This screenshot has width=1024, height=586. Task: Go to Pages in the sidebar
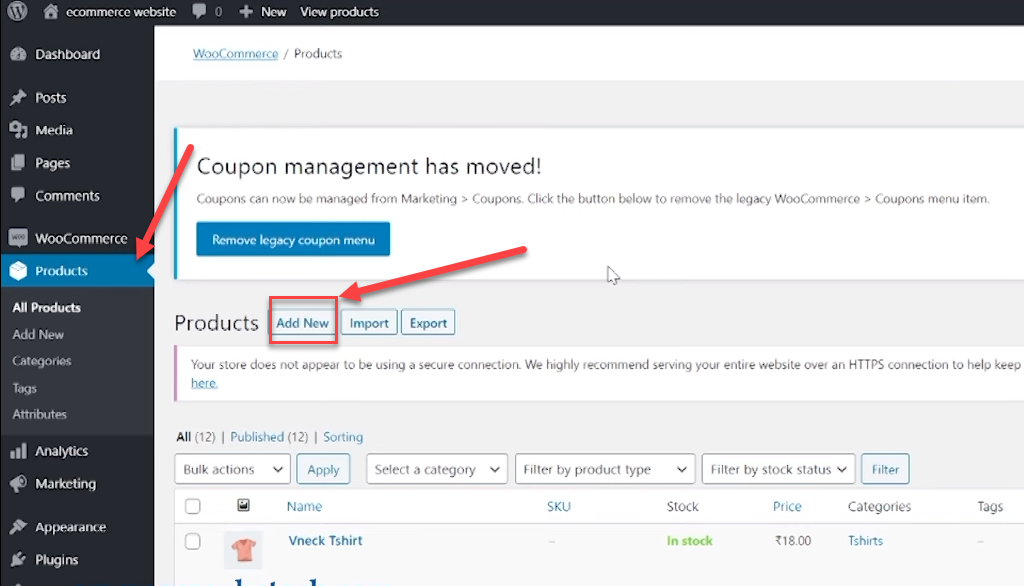pyautogui.click(x=52, y=163)
